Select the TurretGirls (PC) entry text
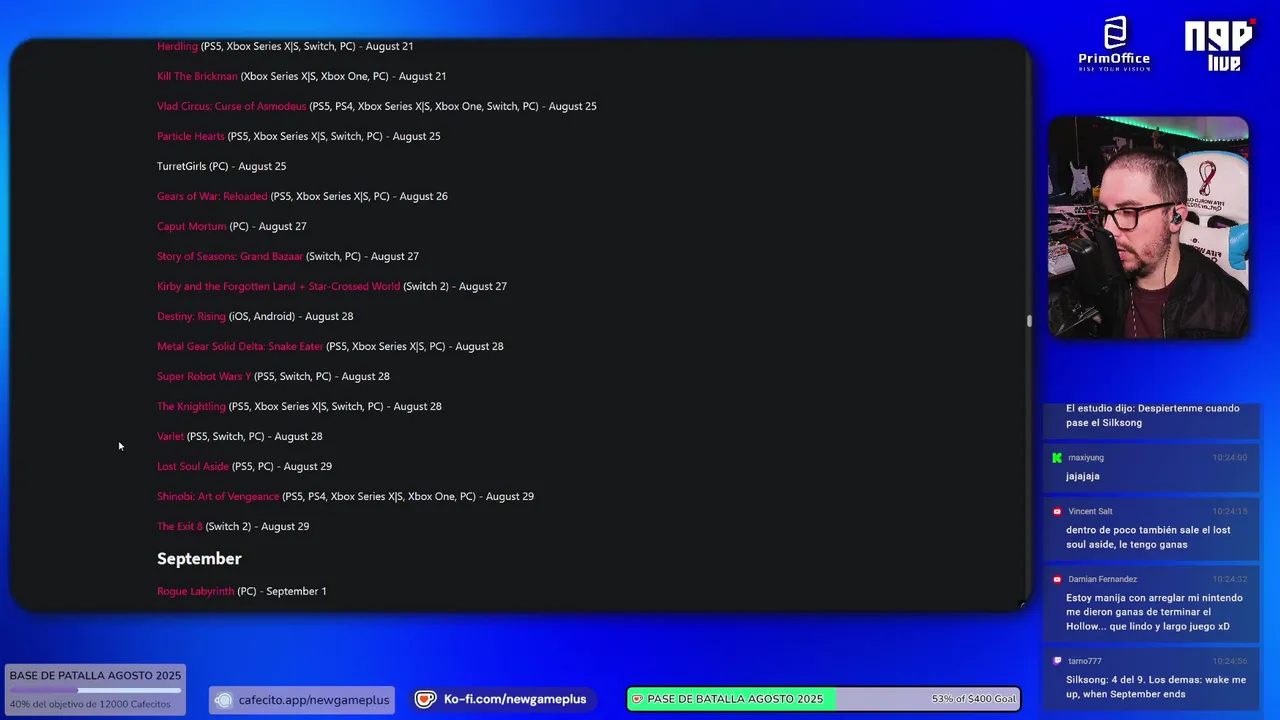Image resolution: width=1280 pixels, height=720 pixels. point(221,166)
